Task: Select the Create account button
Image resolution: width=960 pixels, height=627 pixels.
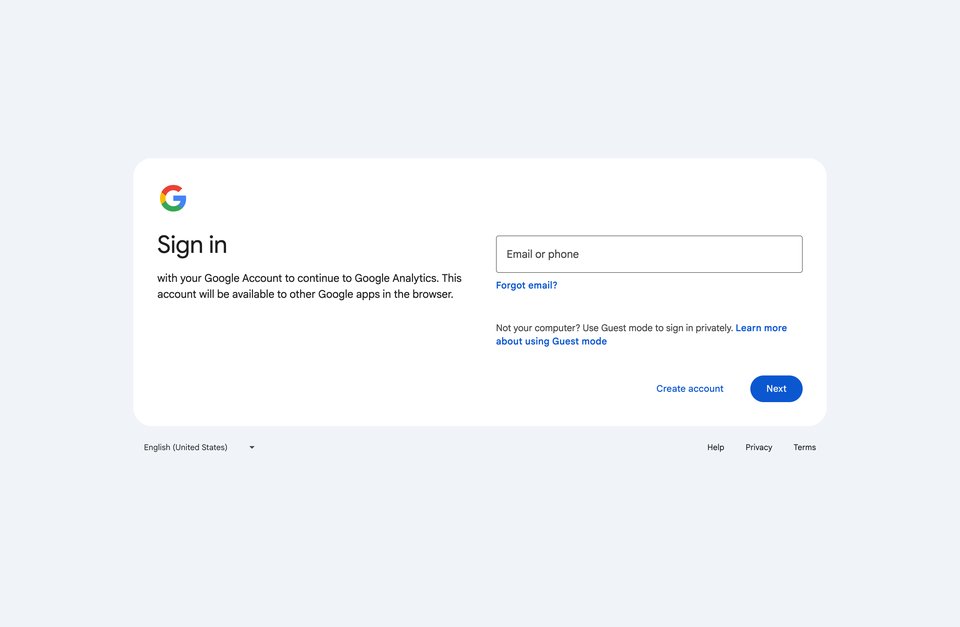Action: pyautogui.click(x=690, y=389)
